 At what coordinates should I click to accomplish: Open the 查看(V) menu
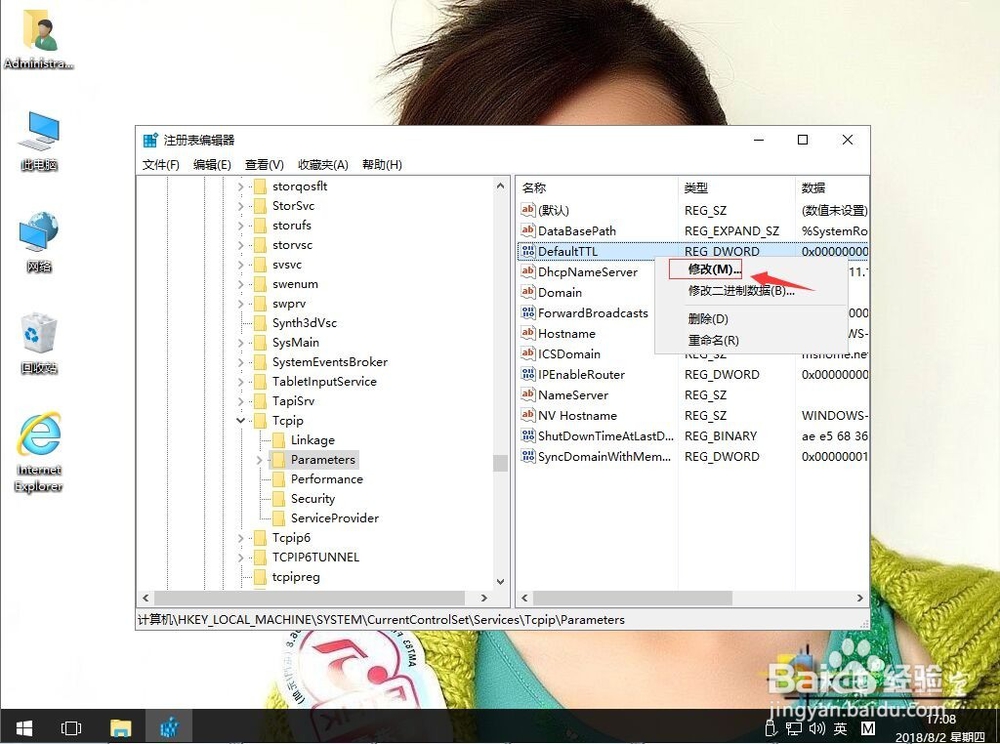(x=264, y=164)
